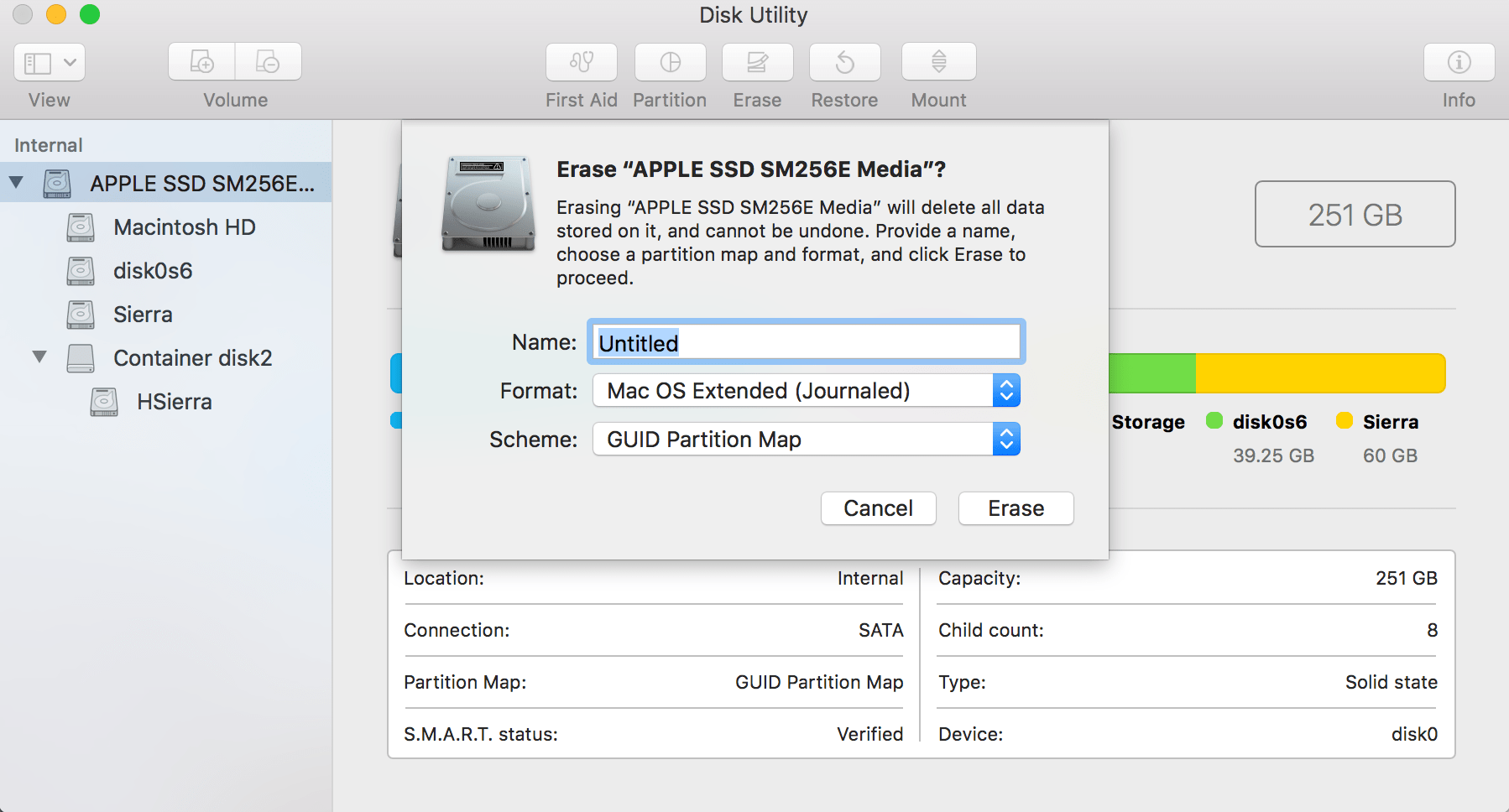
Task: Select HSierra volume name in sidebar
Action: 175,402
